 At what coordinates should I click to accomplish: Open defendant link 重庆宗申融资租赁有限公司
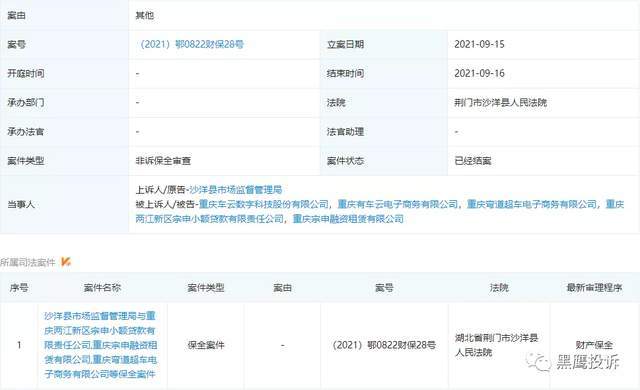click(348, 219)
